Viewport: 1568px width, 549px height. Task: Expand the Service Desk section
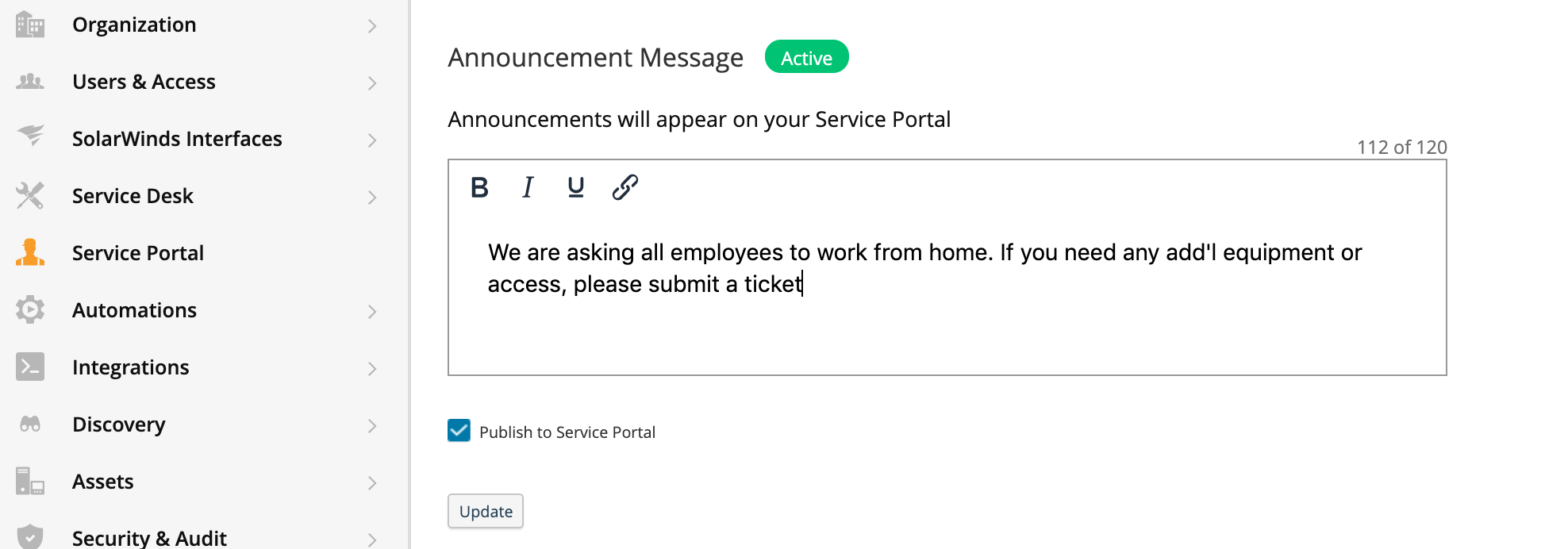[x=372, y=196]
